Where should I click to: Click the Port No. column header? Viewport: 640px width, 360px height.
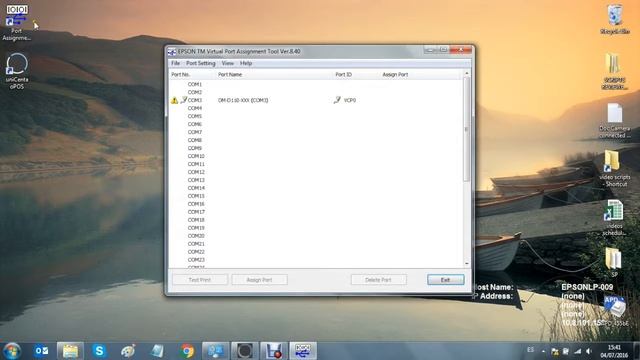(x=192, y=74)
